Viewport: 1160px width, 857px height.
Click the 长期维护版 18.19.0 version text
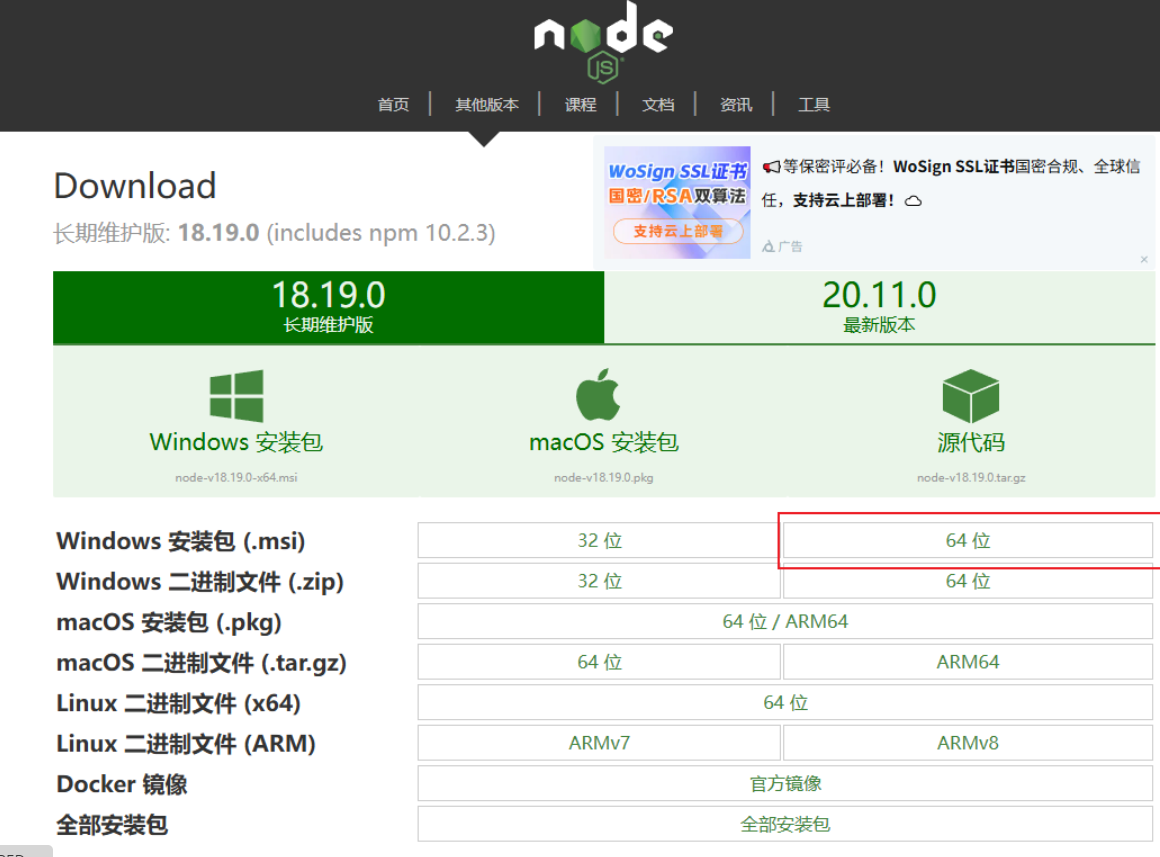pos(274,233)
